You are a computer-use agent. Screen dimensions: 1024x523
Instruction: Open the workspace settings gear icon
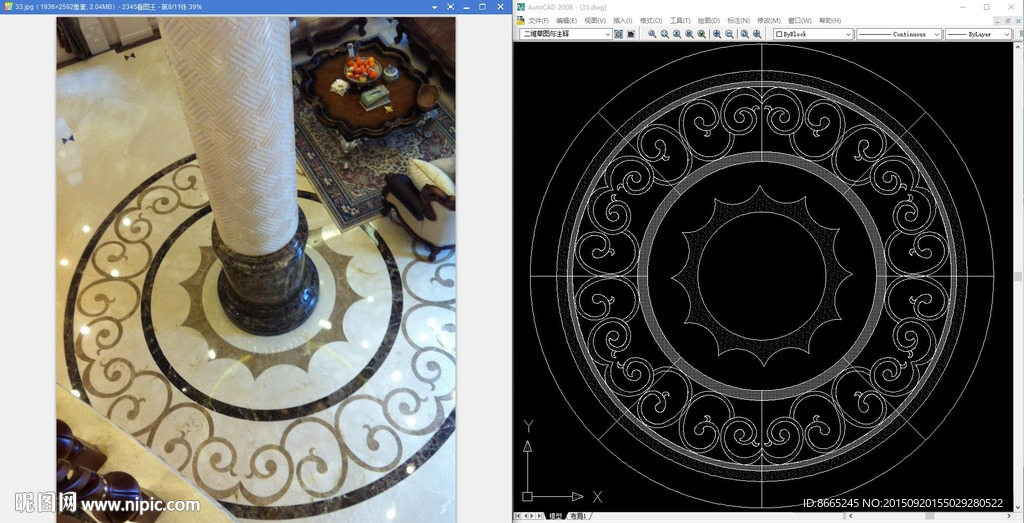click(619, 34)
